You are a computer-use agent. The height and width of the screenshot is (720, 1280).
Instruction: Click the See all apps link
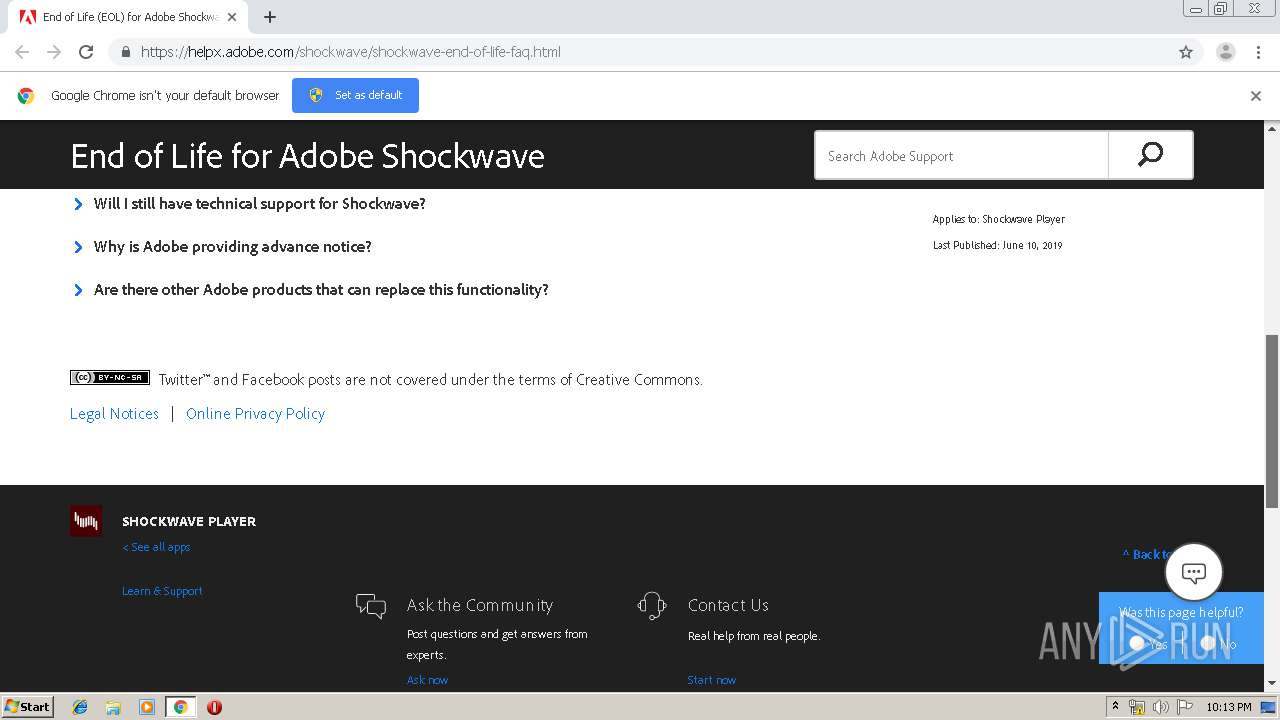(156, 547)
